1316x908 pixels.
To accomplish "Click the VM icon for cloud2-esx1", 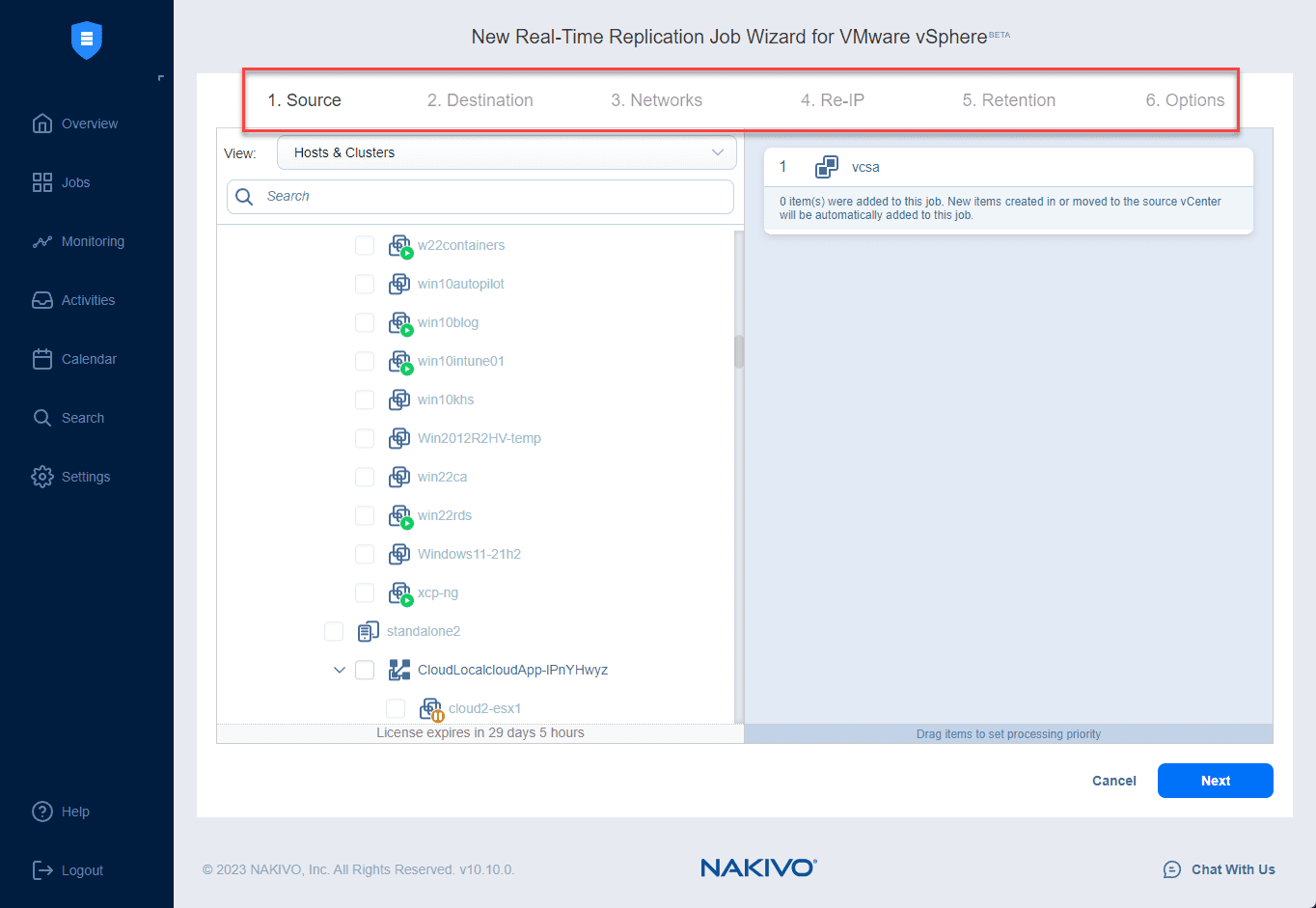I will tap(431, 709).
